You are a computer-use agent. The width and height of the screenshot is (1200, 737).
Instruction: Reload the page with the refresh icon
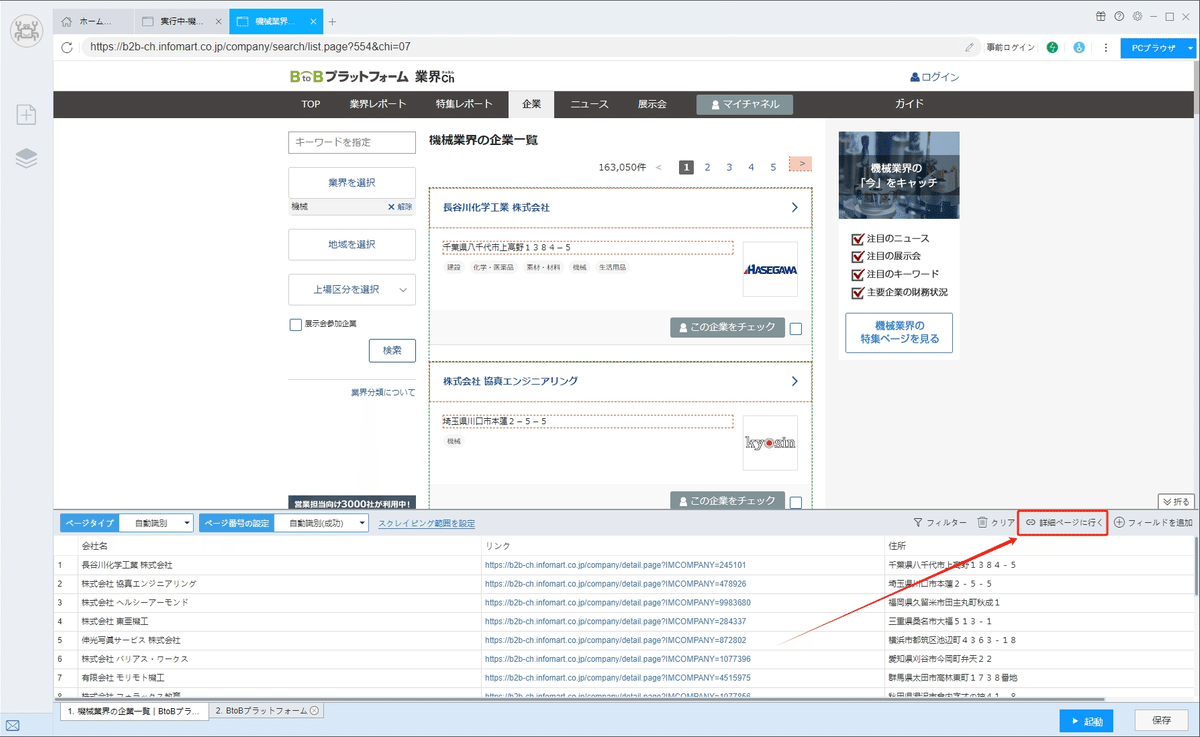[x=67, y=47]
